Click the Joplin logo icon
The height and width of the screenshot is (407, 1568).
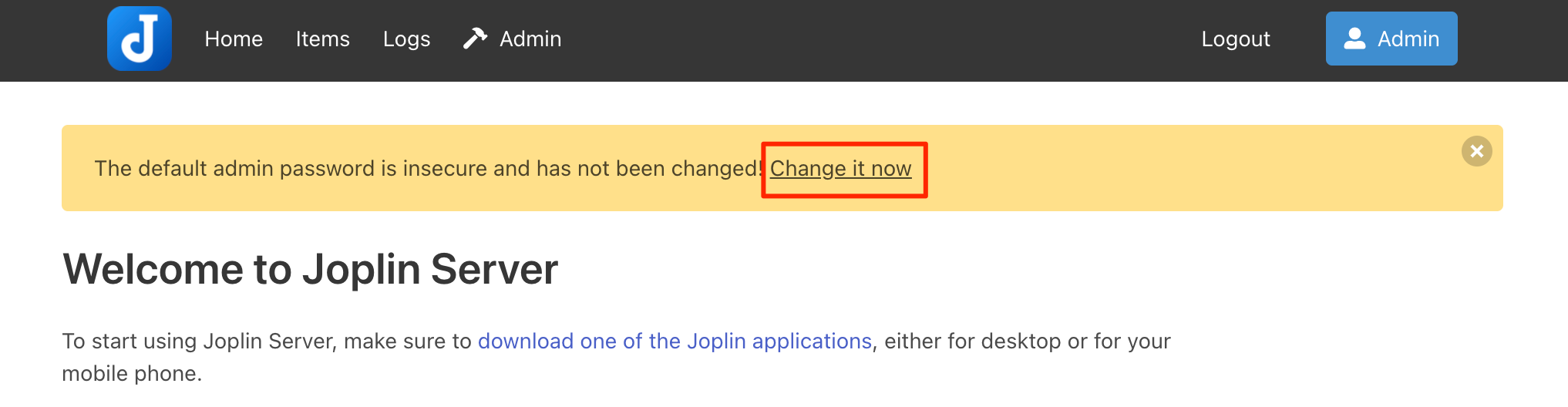coord(140,39)
